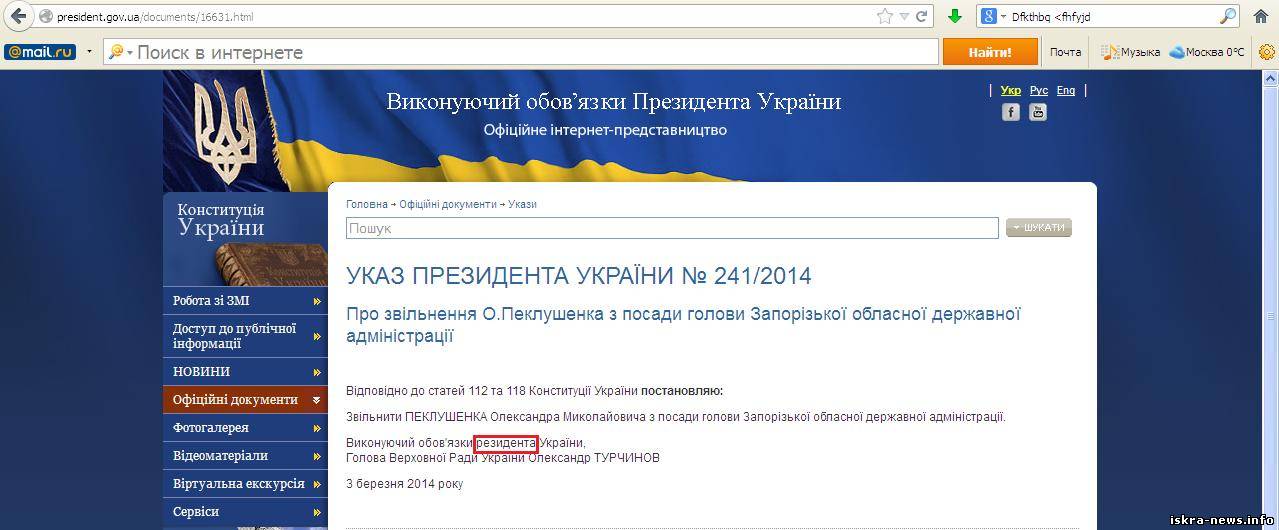Viewport: 1279px width, 530px height.
Task: Open the YouTube channel icon
Action: pyautogui.click(x=1038, y=112)
